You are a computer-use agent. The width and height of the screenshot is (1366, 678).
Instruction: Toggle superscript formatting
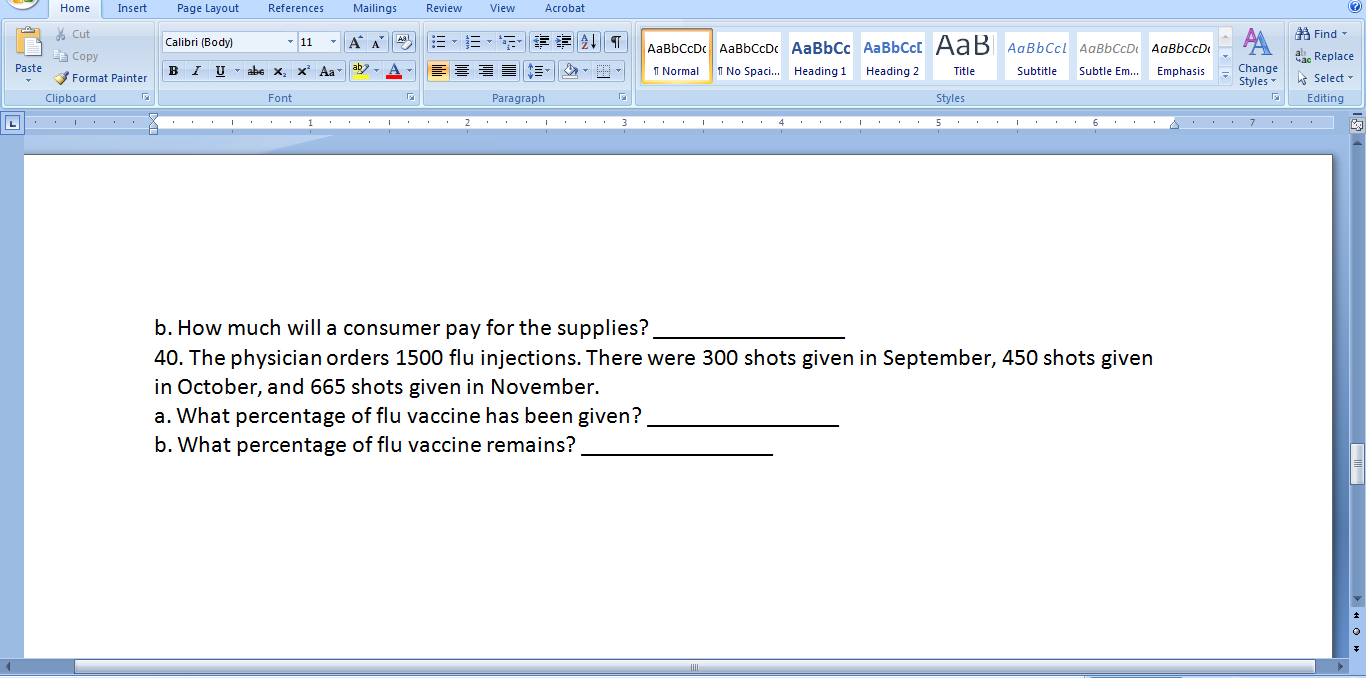click(x=302, y=71)
